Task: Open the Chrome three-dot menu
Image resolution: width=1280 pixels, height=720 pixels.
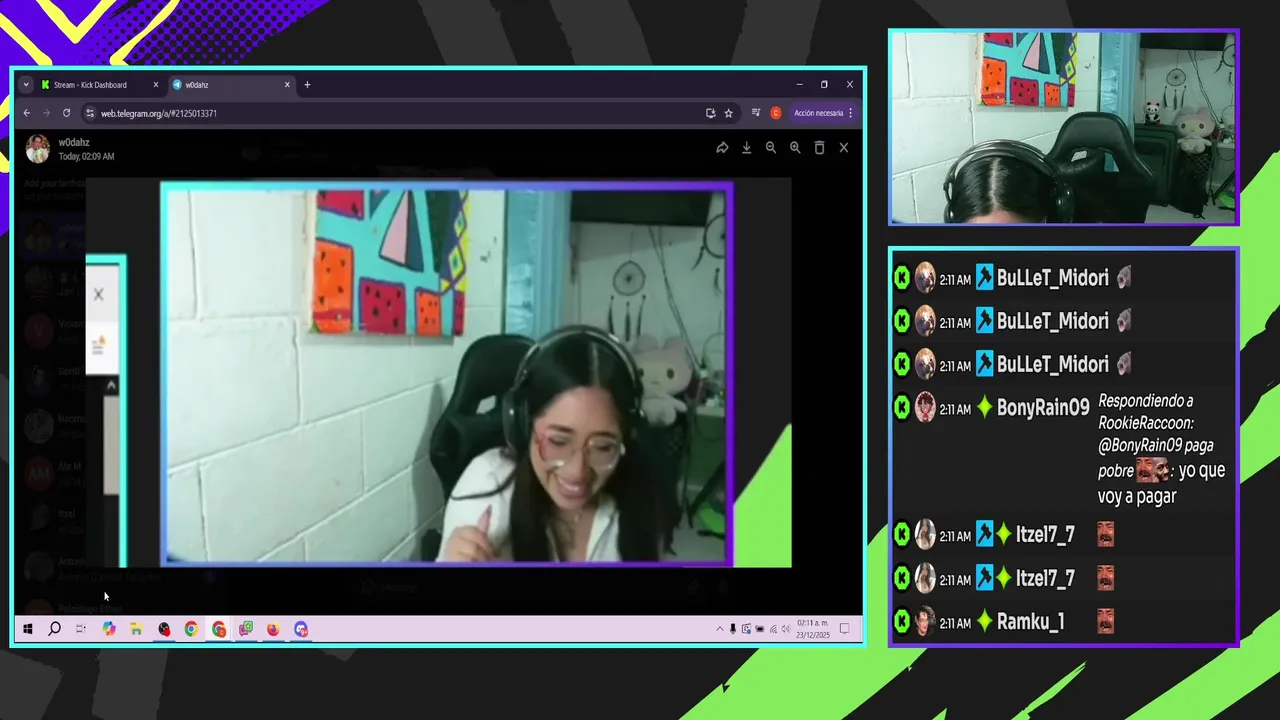Action: point(851,113)
